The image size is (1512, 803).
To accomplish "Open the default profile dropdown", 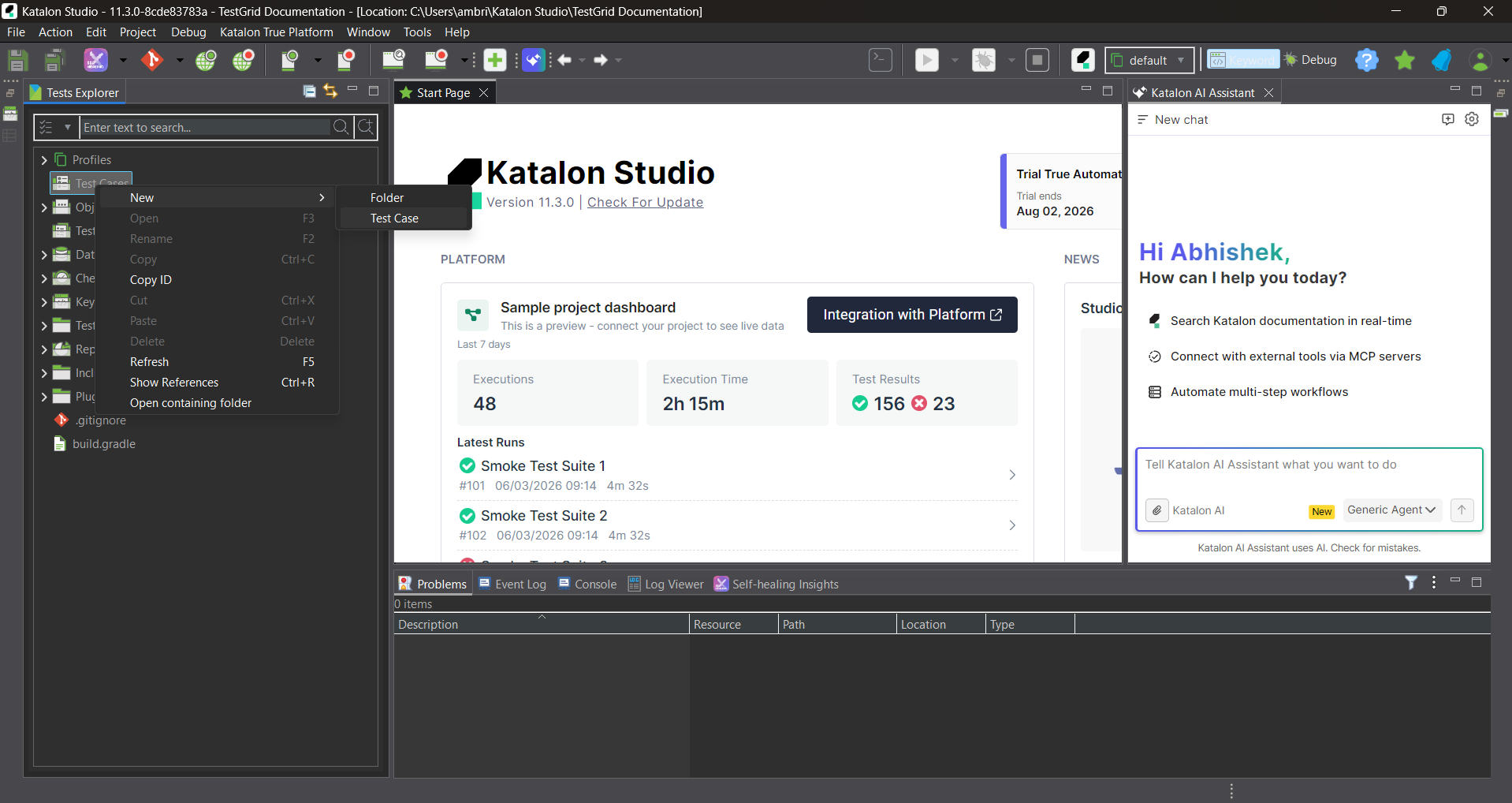I will click(x=1149, y=60).
